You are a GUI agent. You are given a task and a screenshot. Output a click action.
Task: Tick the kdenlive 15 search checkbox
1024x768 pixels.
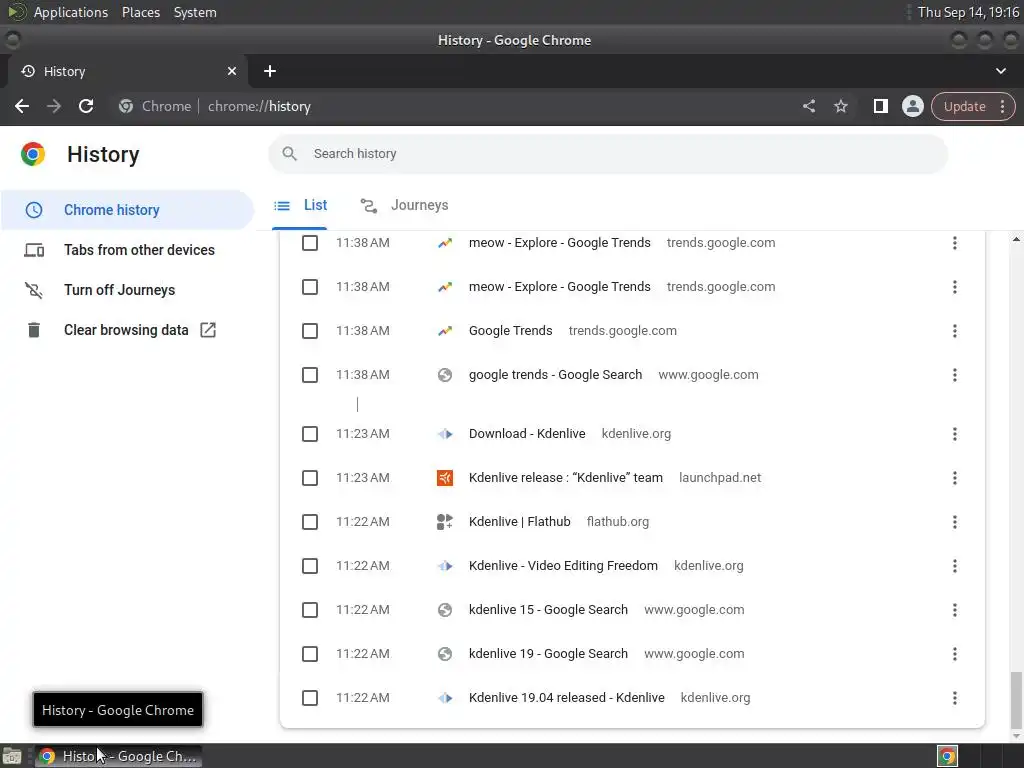click(310, 610)
